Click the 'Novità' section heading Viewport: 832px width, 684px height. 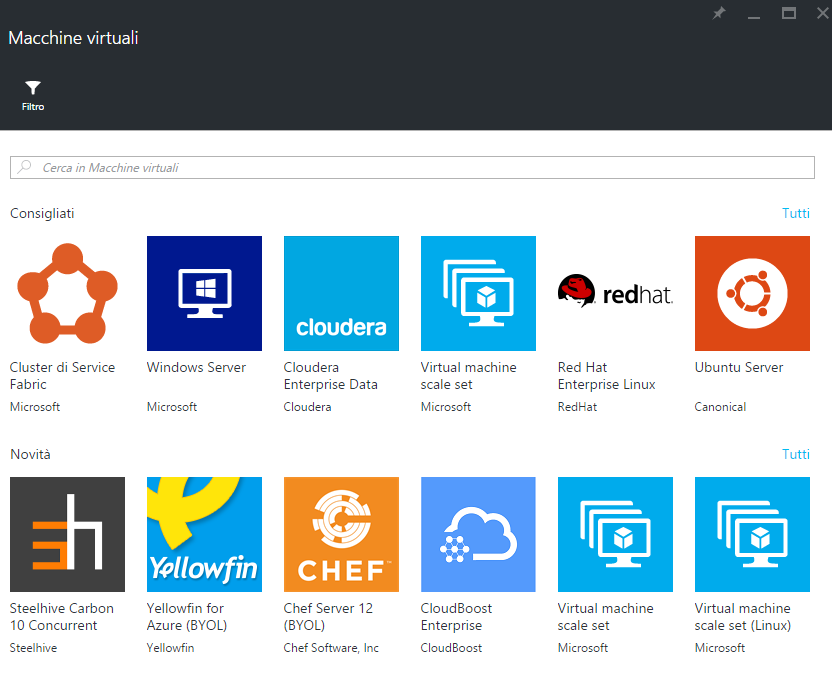[x=30, y=454]
